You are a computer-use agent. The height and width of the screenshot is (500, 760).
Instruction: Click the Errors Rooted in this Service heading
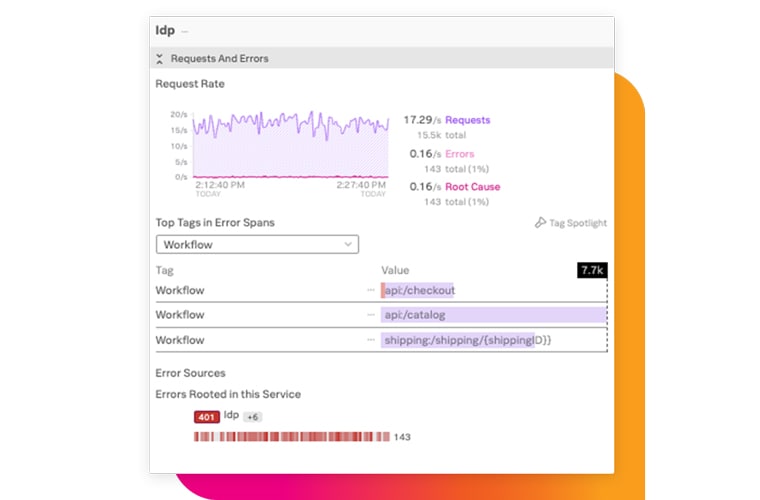click(x=228, y=394)
